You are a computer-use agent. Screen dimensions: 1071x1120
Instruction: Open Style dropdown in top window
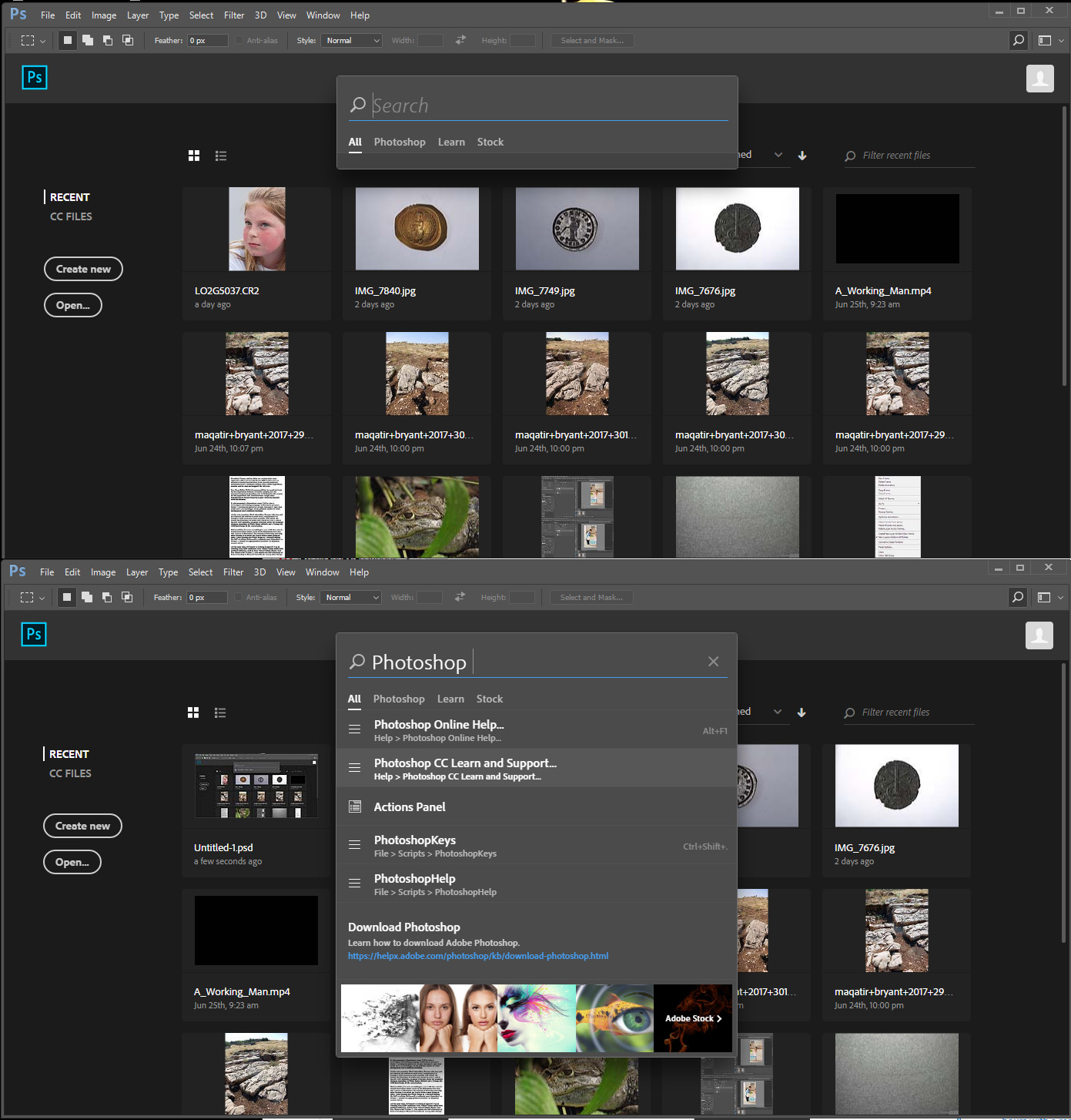click(x=352, y=40)
